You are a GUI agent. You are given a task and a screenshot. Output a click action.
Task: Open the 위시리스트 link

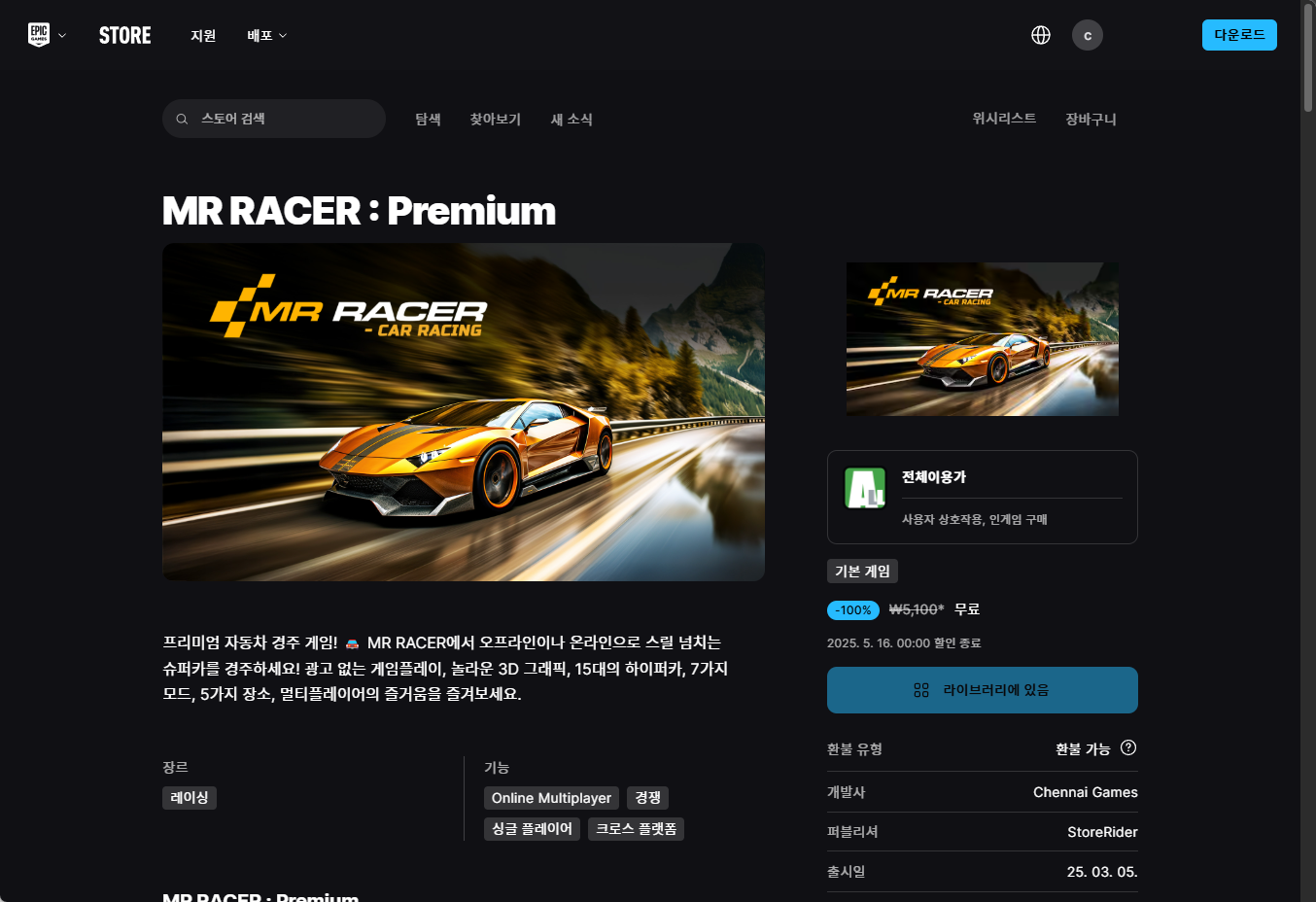pos(1004,118)
